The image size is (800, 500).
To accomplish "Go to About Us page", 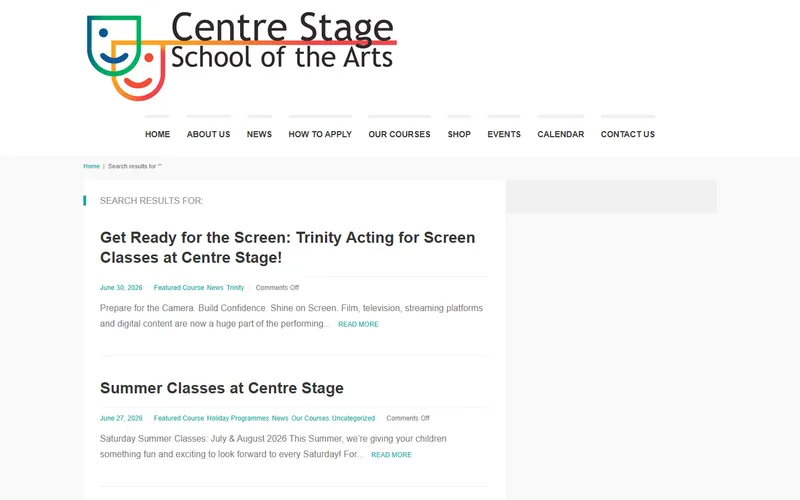I will pos(208,134).
